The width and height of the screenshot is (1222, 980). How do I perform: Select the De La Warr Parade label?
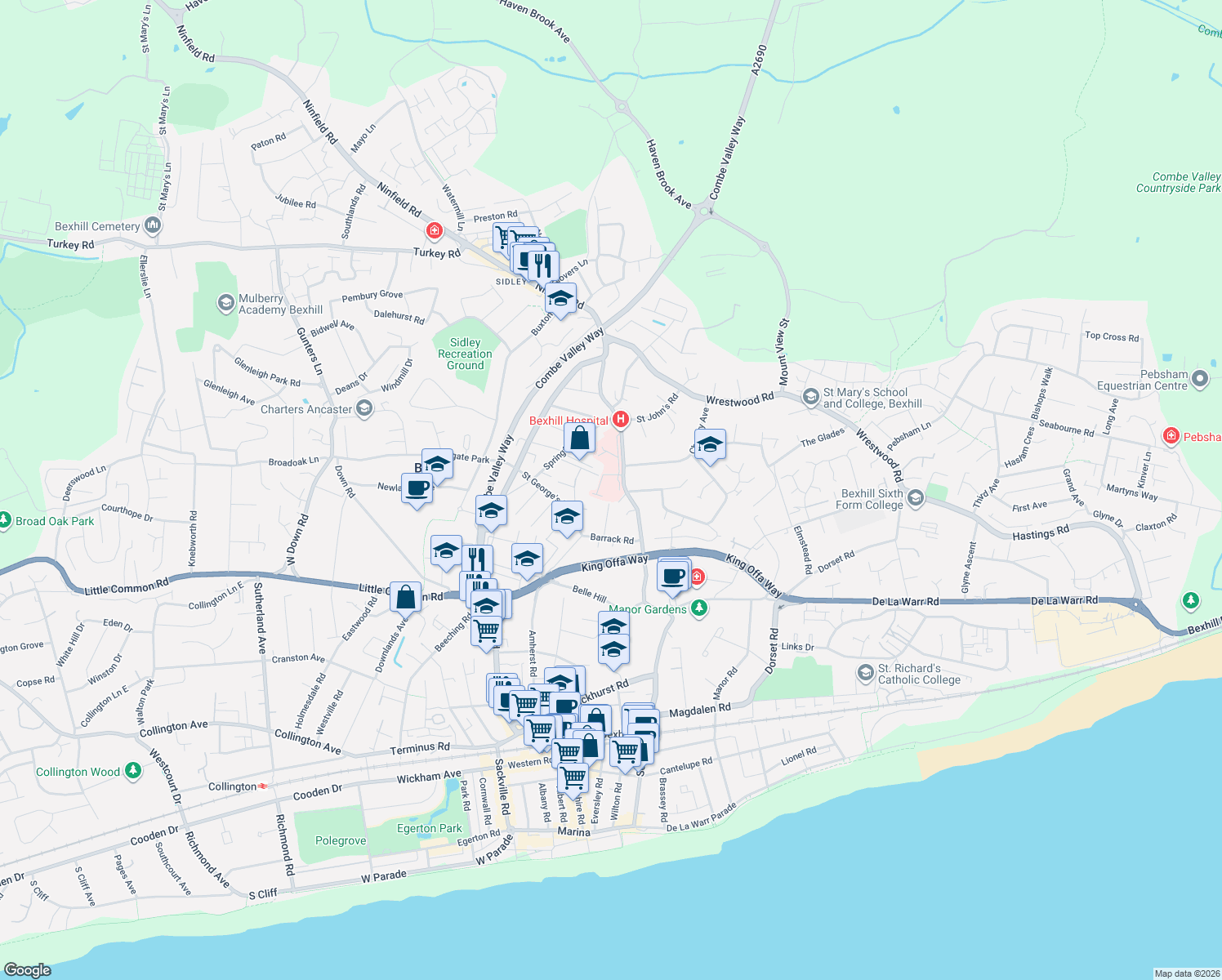point(702,819)
